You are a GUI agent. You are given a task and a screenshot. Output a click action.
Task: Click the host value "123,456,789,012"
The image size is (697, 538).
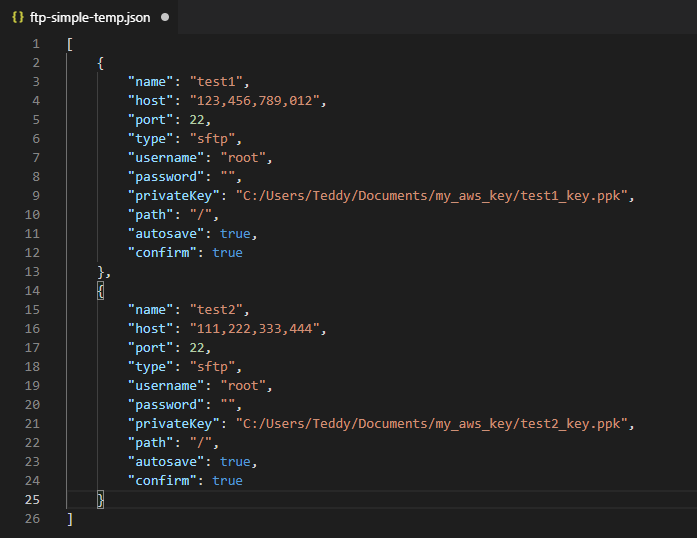coord(255,101)
